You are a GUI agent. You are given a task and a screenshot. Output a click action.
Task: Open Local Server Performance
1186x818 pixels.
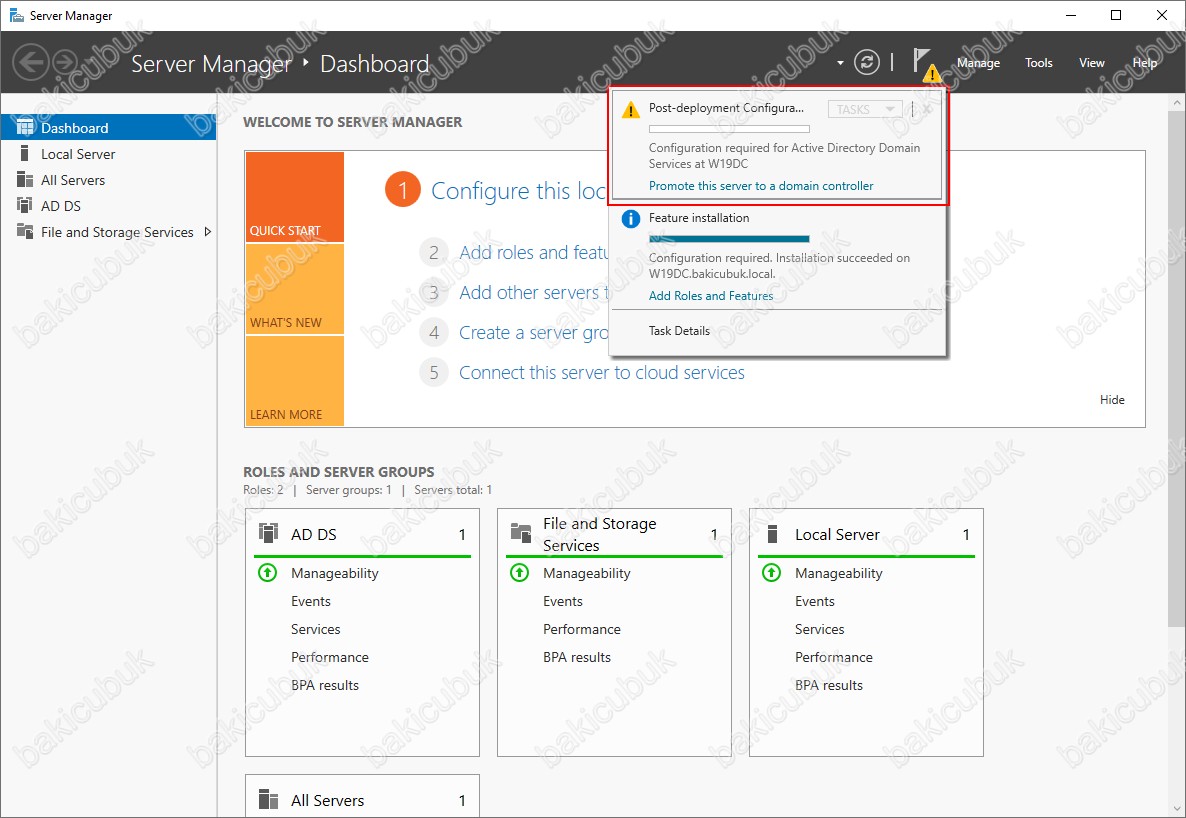(834, 657)
